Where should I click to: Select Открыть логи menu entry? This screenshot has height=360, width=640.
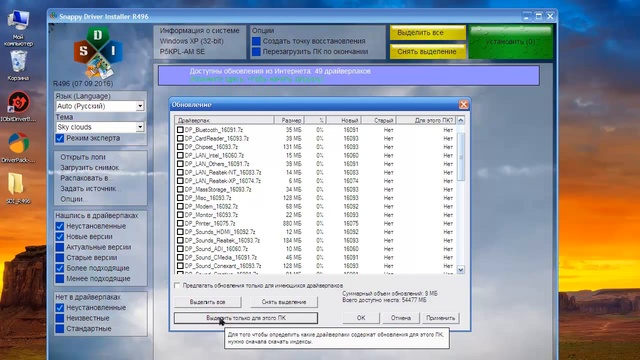(x=83, y=157)
